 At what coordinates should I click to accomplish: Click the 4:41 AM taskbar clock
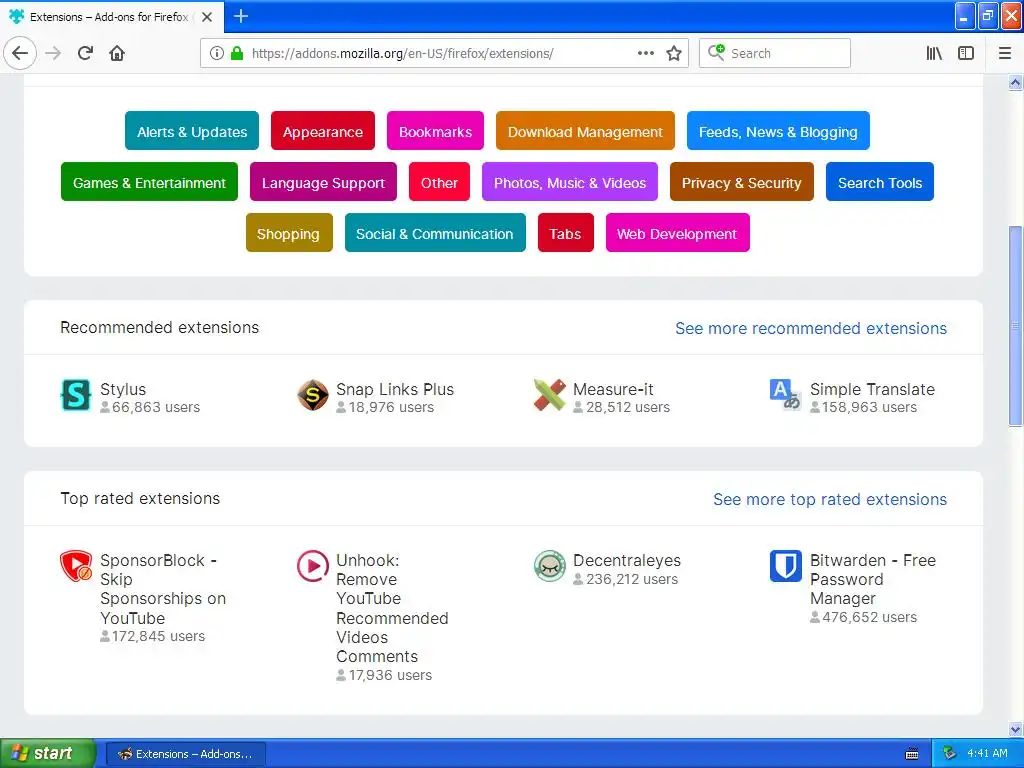[987, 753]
